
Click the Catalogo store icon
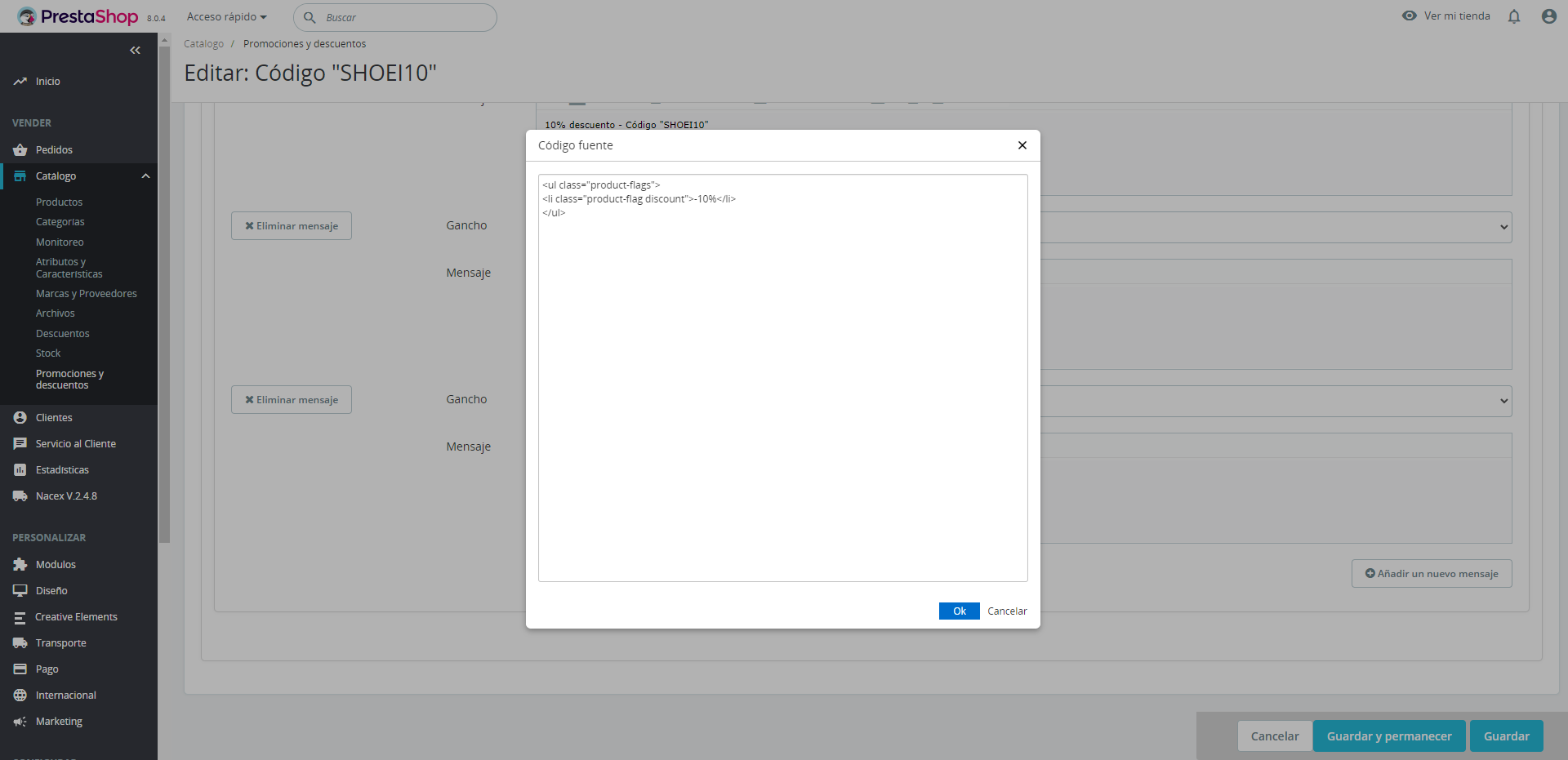point(20,176)
